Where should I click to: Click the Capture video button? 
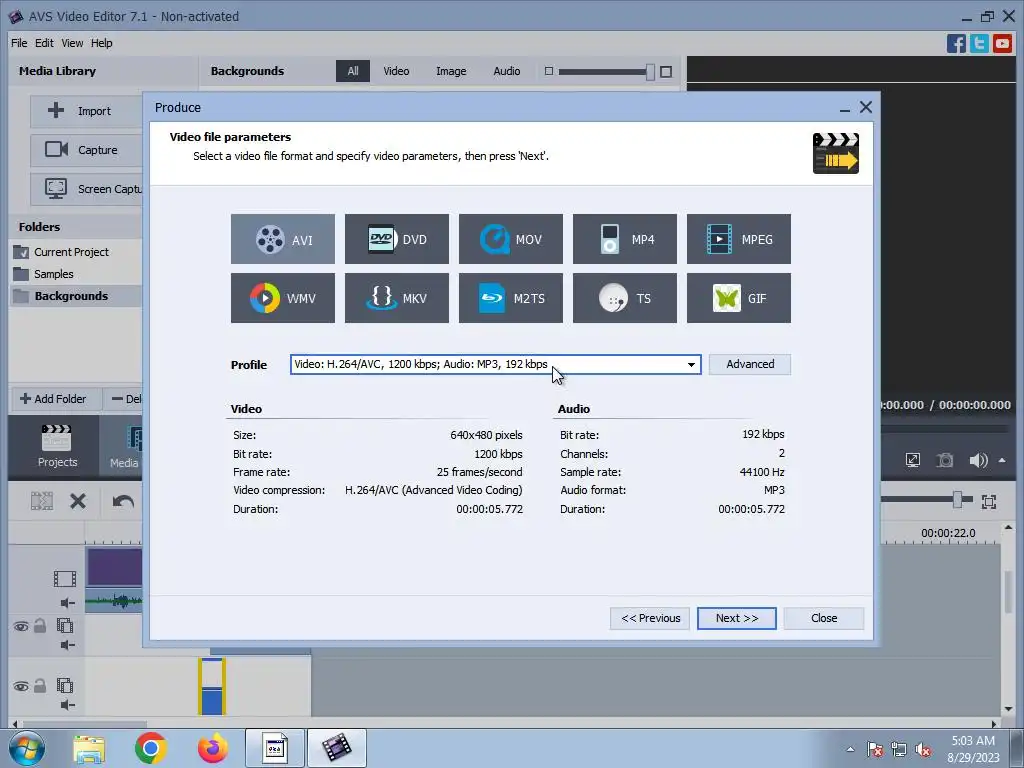[86, 150]
